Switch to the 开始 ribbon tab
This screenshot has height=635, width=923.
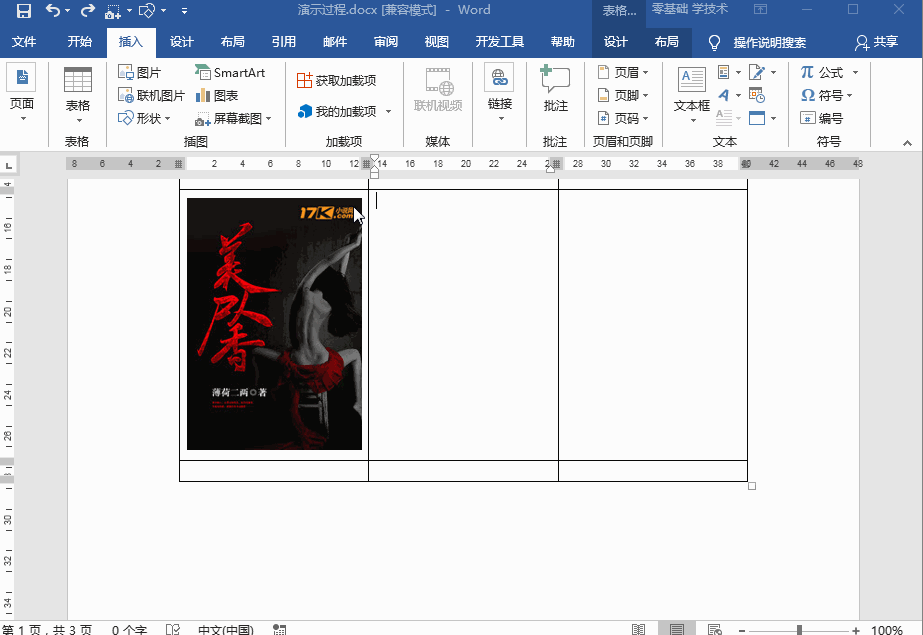(x=79, y=42)
